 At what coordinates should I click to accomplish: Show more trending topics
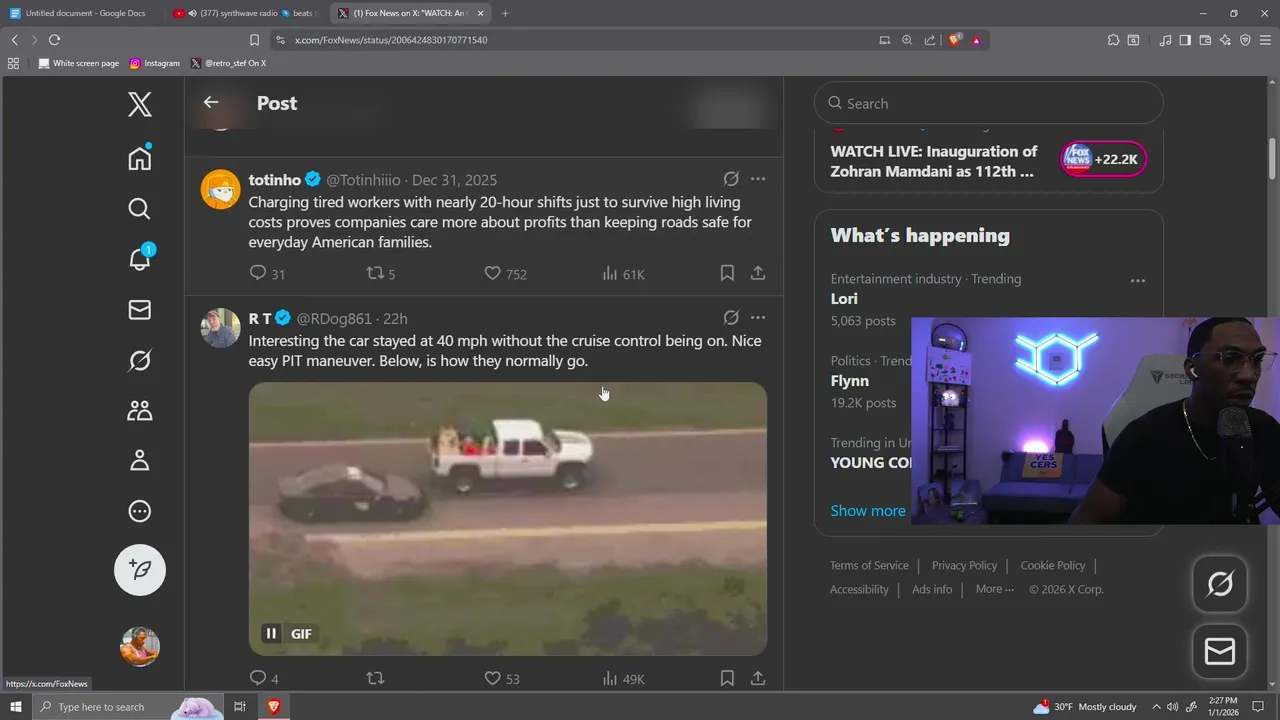[x=868, y=510]
